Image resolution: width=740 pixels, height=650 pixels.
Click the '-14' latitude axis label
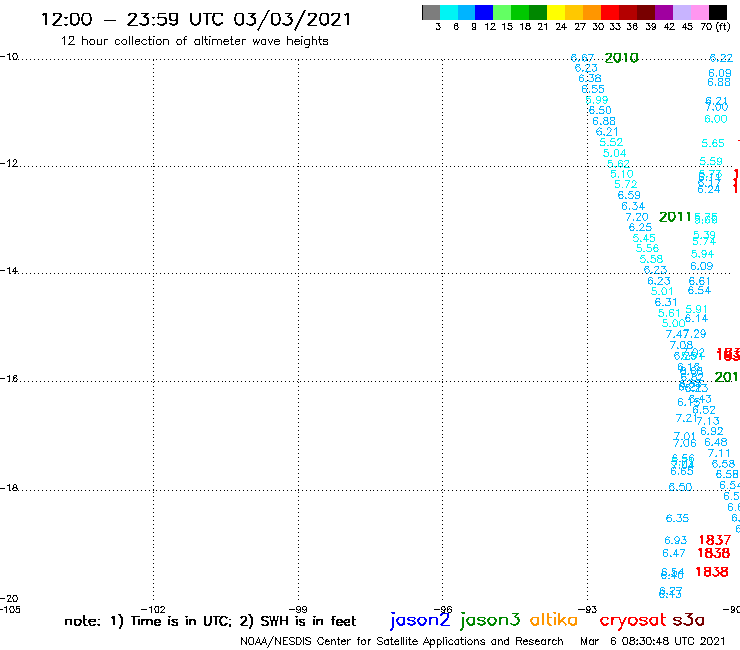pos(9,270)
